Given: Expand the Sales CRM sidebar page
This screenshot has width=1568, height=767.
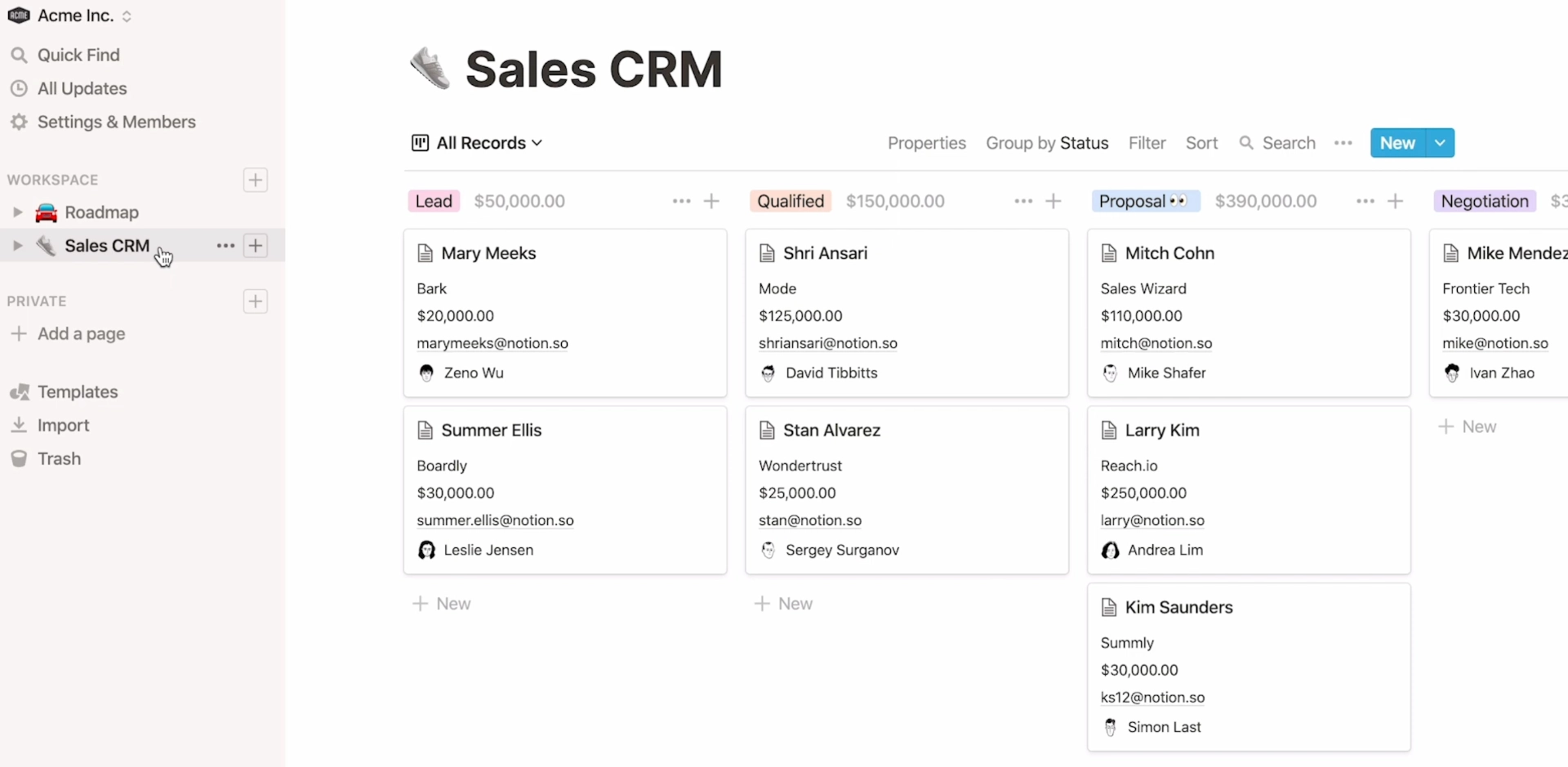Looking at the screenshot, I should point(17,246).
